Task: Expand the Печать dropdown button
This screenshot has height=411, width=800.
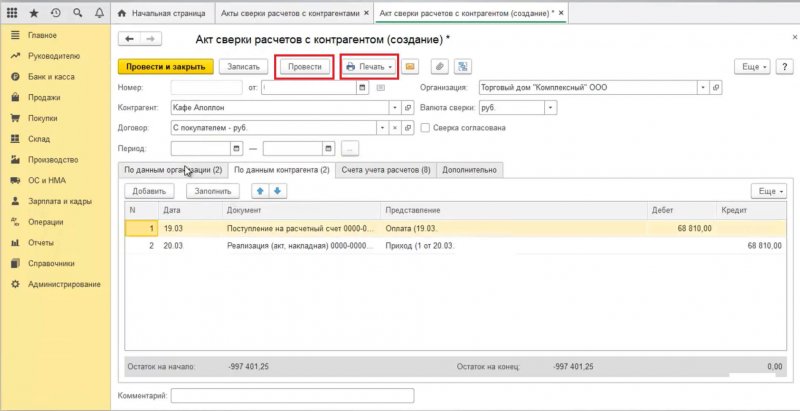Action: tap(369, 66)
